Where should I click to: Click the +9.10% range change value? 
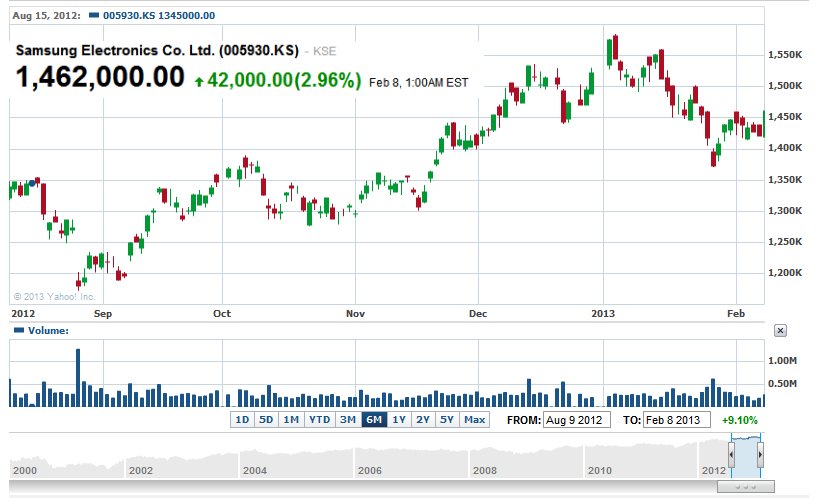point(740,420)
